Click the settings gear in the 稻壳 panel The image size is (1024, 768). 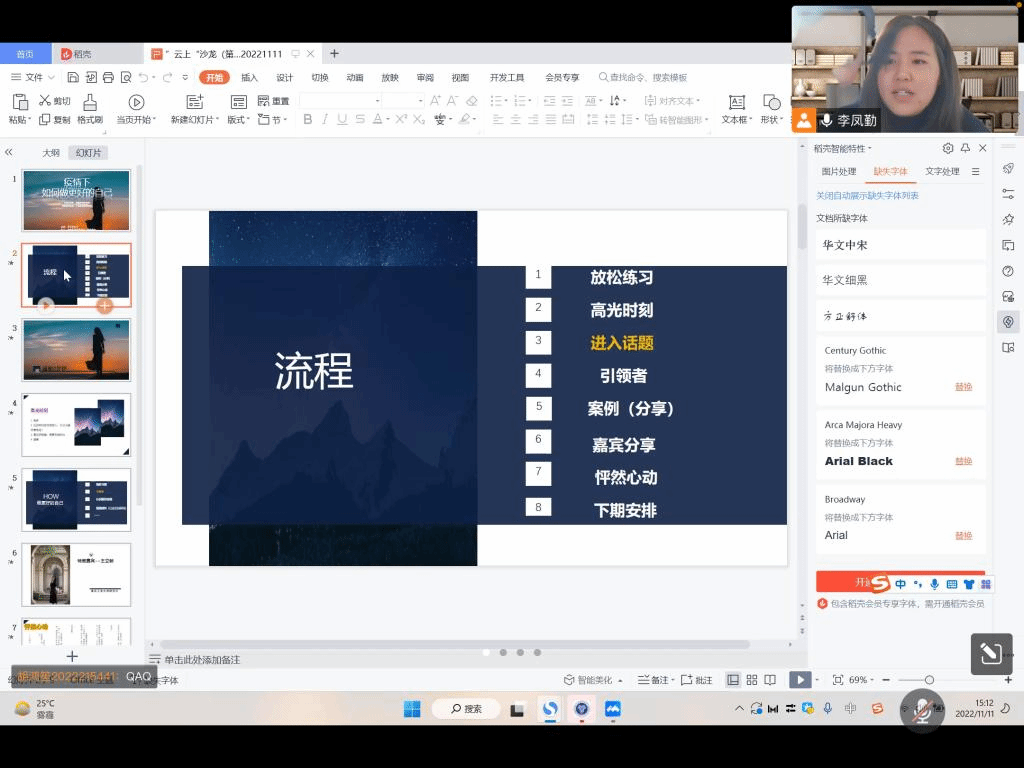pyautogui.click(x=948, y=148)
